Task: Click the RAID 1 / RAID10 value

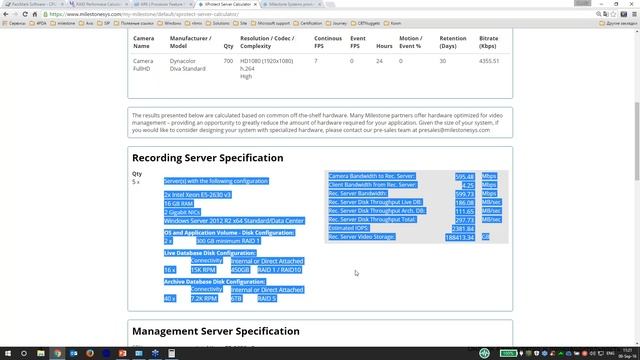Action: click(x=279, y=270)
